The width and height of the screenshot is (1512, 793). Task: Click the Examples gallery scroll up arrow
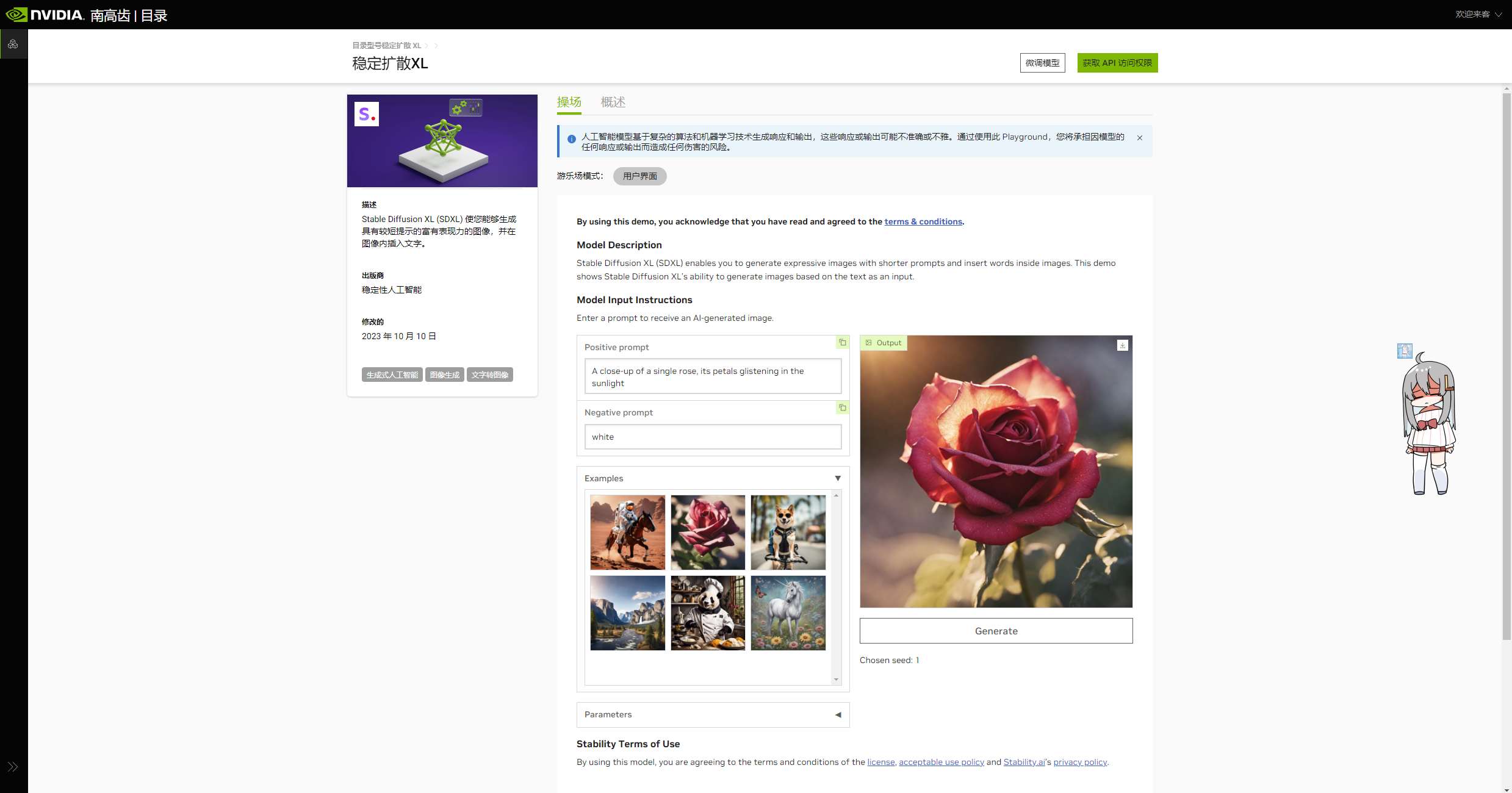(836, 495)
